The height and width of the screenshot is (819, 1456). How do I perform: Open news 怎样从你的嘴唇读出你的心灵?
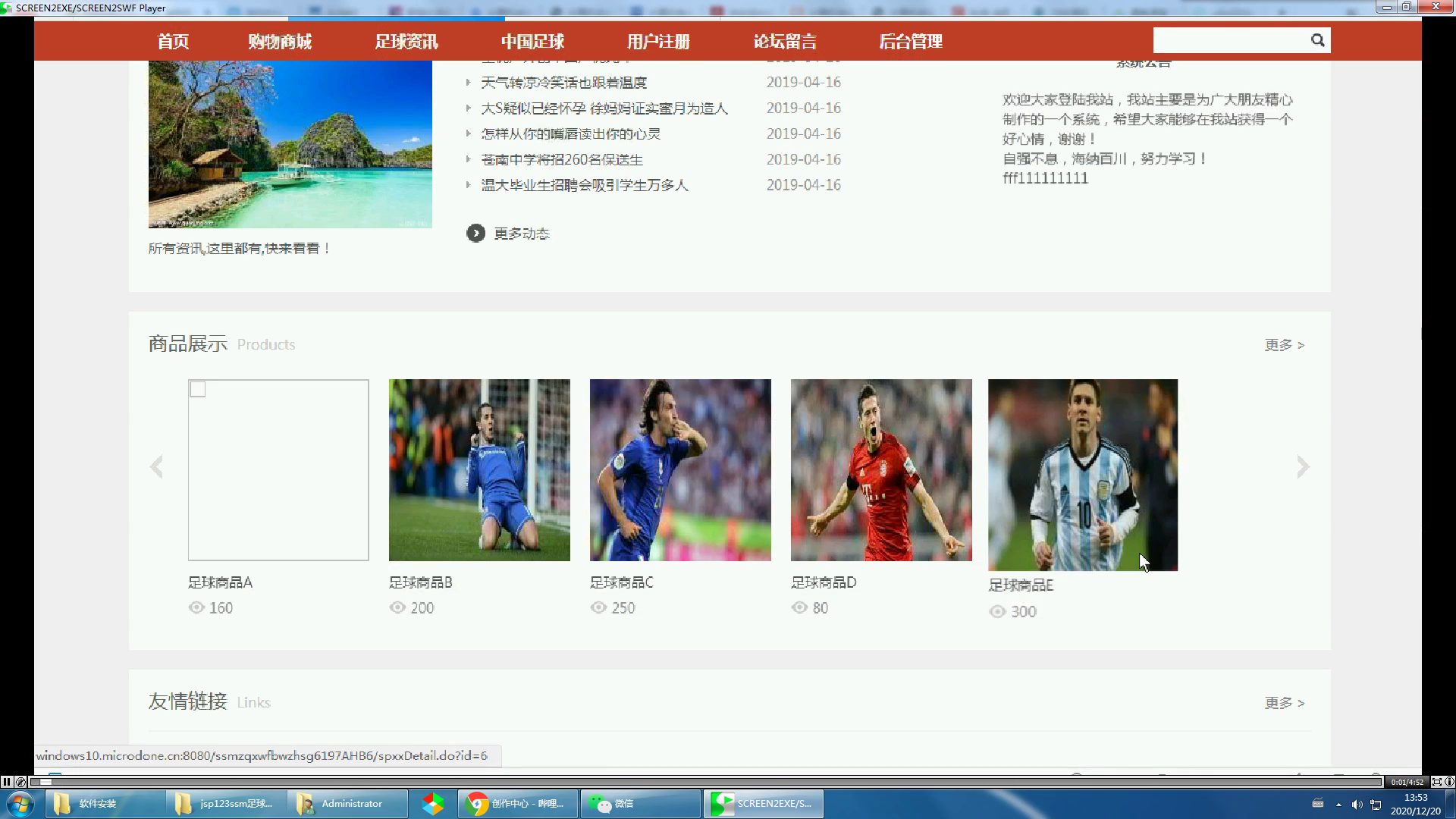(x=570, y=134)
